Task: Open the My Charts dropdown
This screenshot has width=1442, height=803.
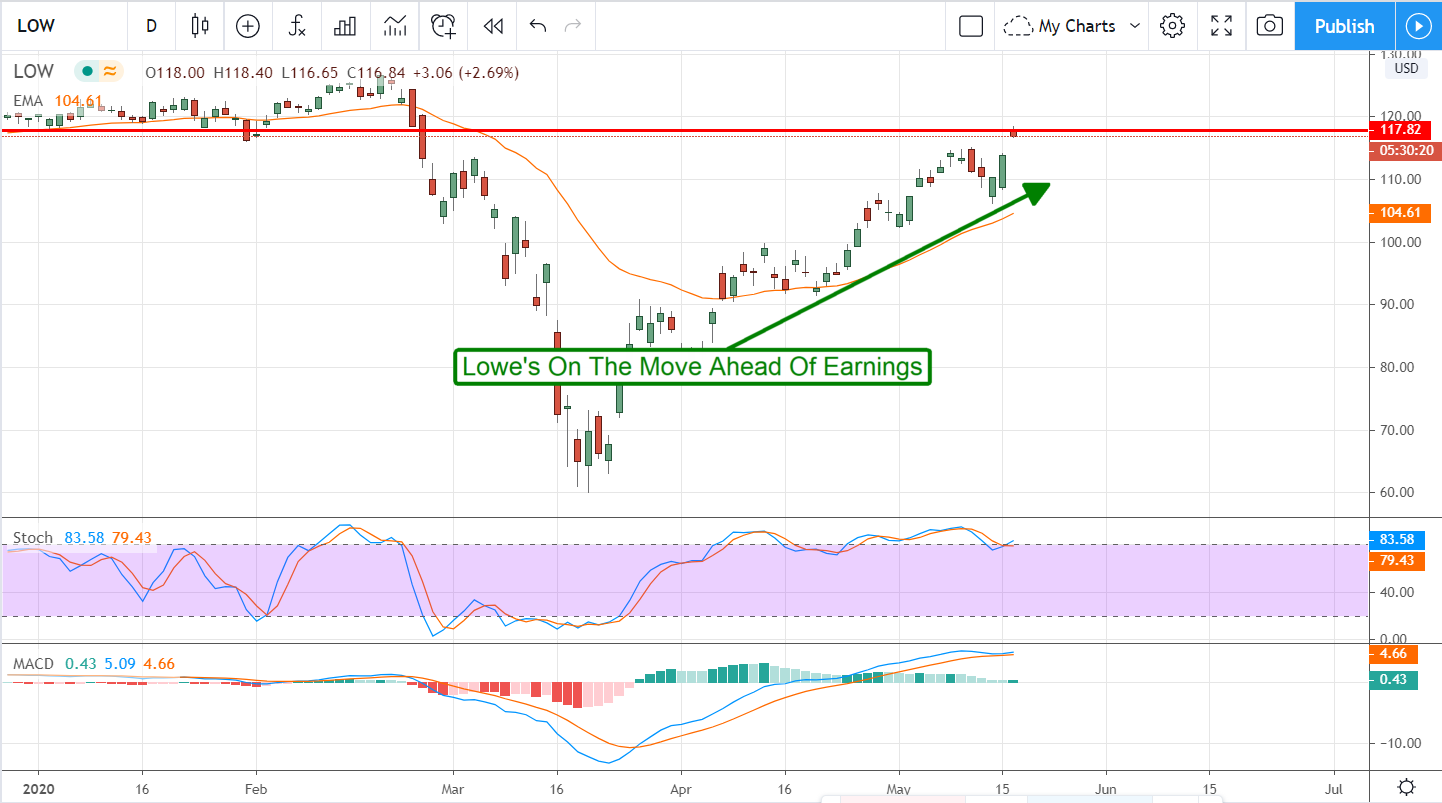Action: (x=1073, y=26)
